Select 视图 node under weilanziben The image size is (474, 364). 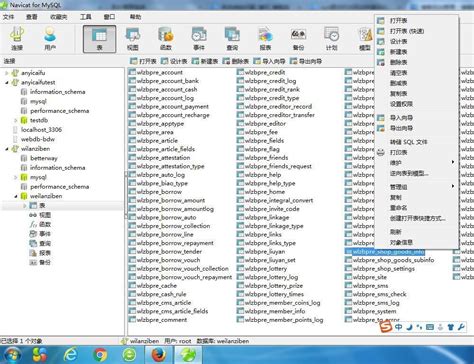coord(45,215)
